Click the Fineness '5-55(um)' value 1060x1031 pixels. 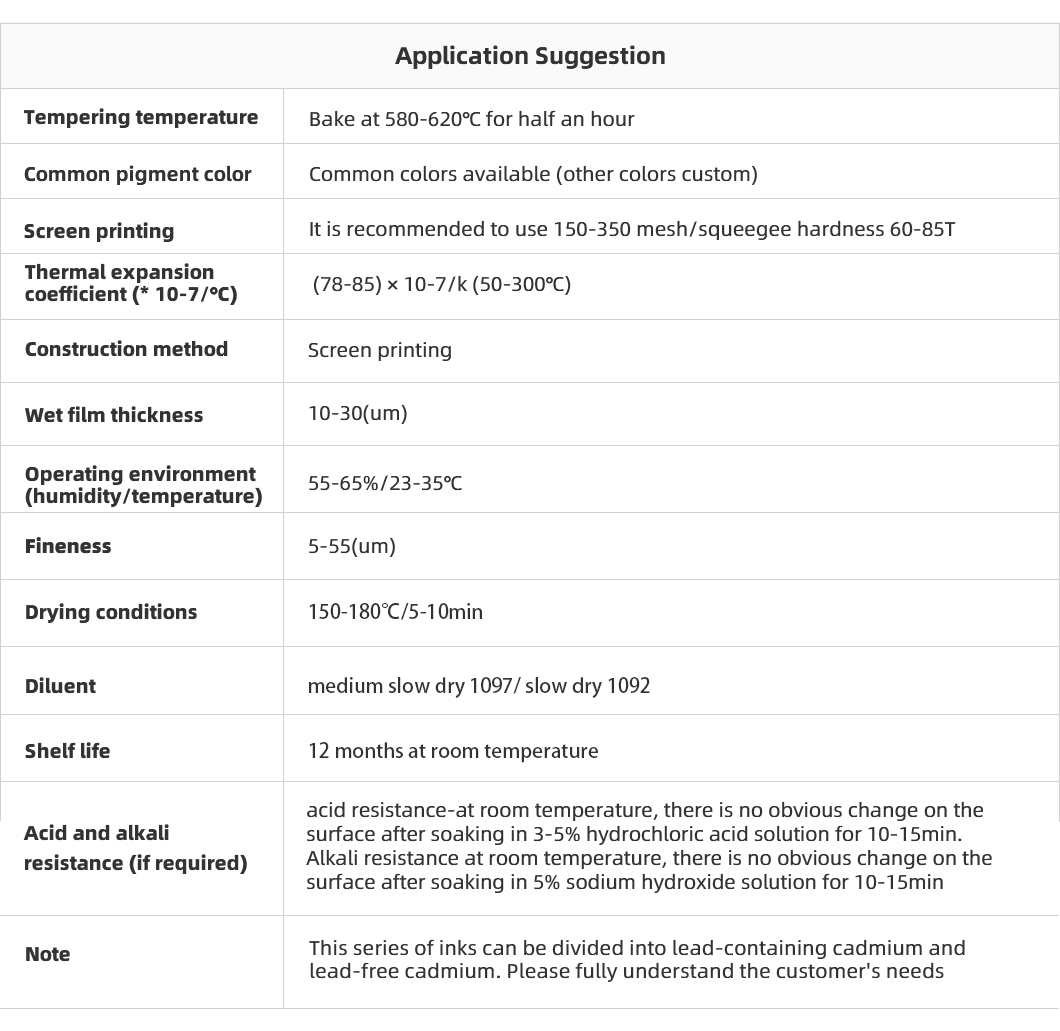tap(352, 546)
